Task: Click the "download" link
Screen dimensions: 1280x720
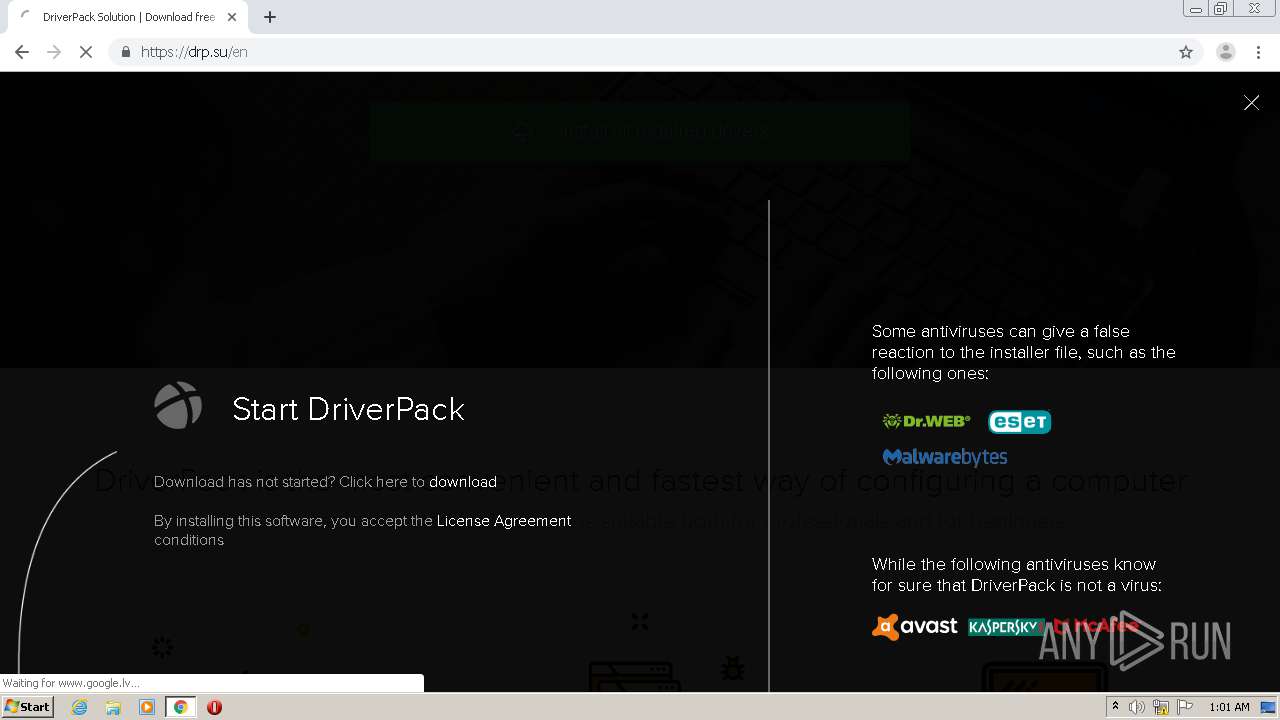Action: (x=463, y=482)
